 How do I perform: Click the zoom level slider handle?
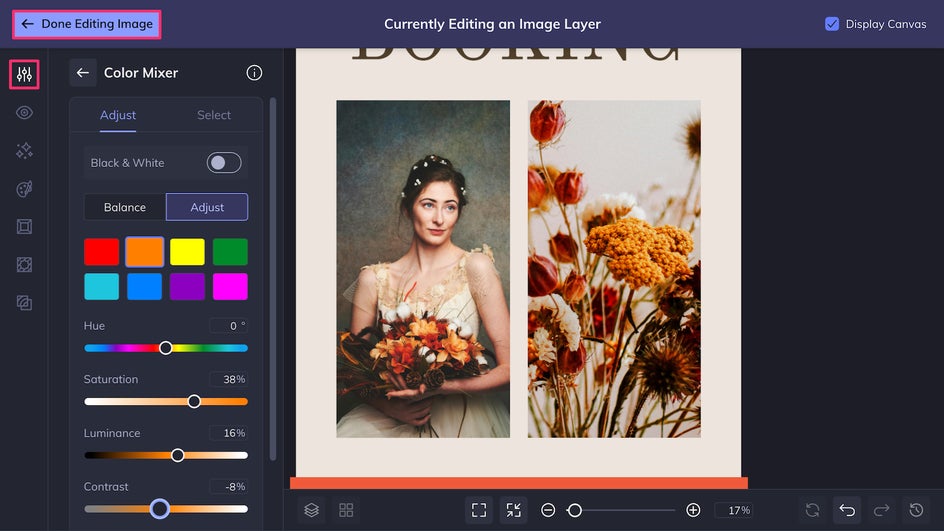coord(575,511)
